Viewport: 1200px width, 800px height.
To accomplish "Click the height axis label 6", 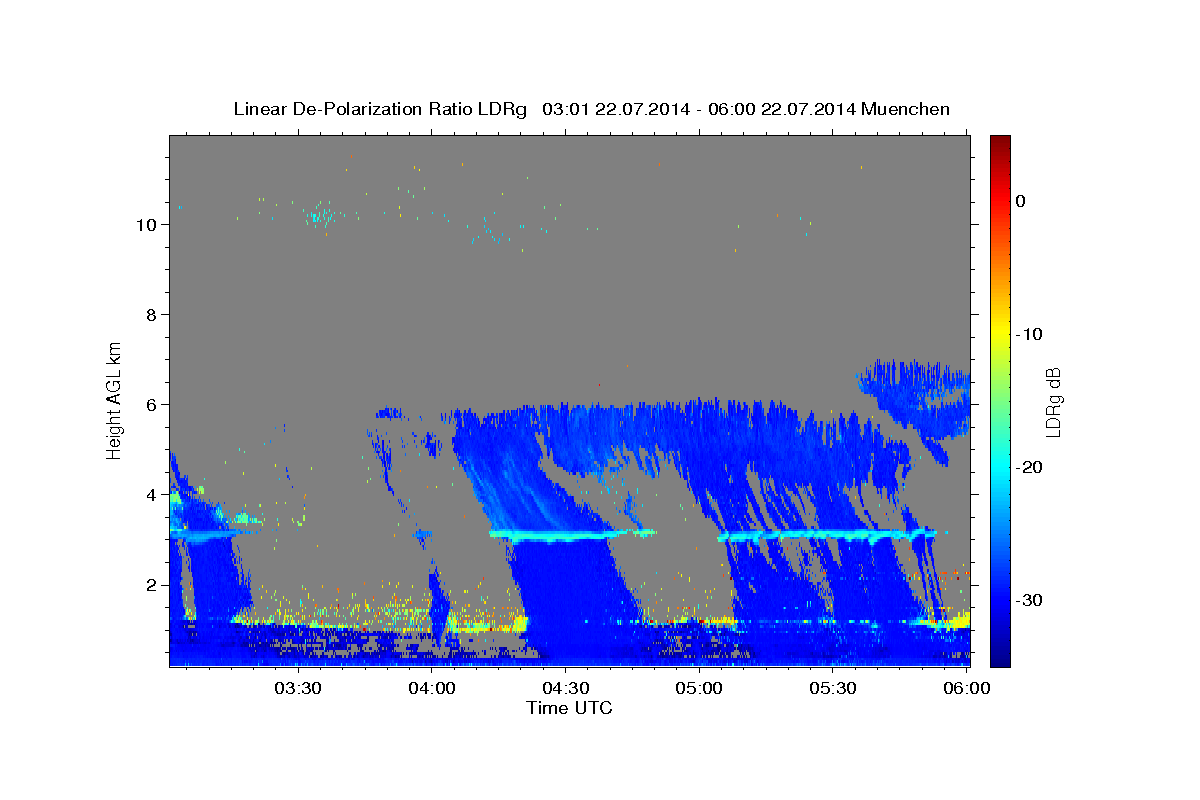I will [x=150, y=405].
